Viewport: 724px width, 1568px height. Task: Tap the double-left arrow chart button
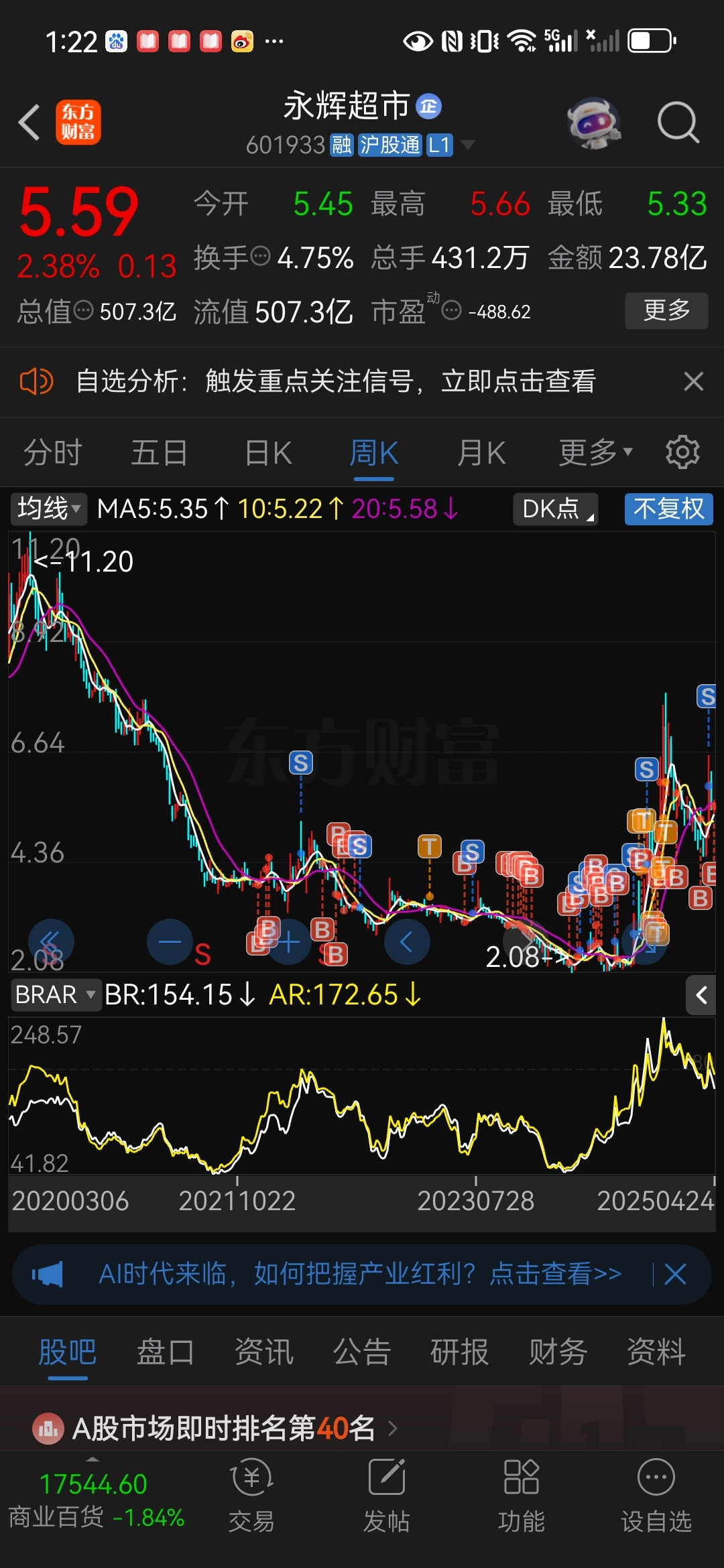[51, 941]
